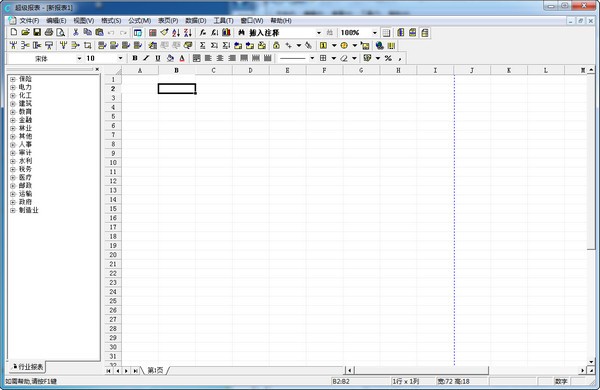Open the 插入注释 combo box dropdown arrow
Viewport: 600px width, 390px height.
[x=319, y=33]
